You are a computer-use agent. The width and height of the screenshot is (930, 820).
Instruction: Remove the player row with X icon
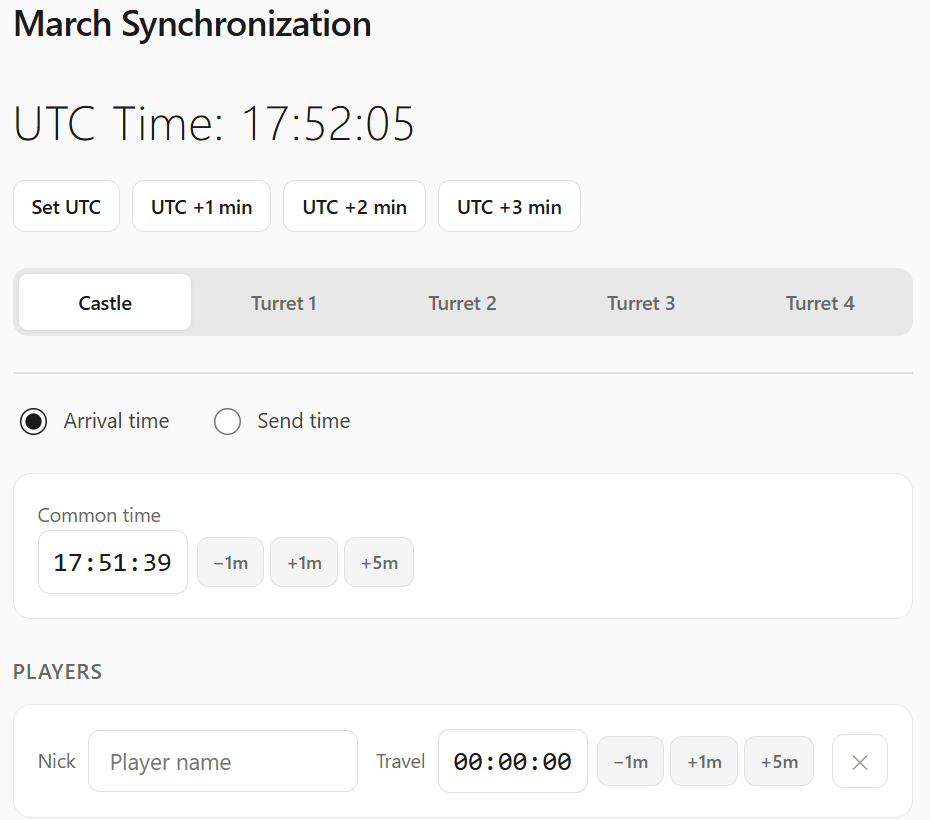pyautogui.click(x=860, y=761)
